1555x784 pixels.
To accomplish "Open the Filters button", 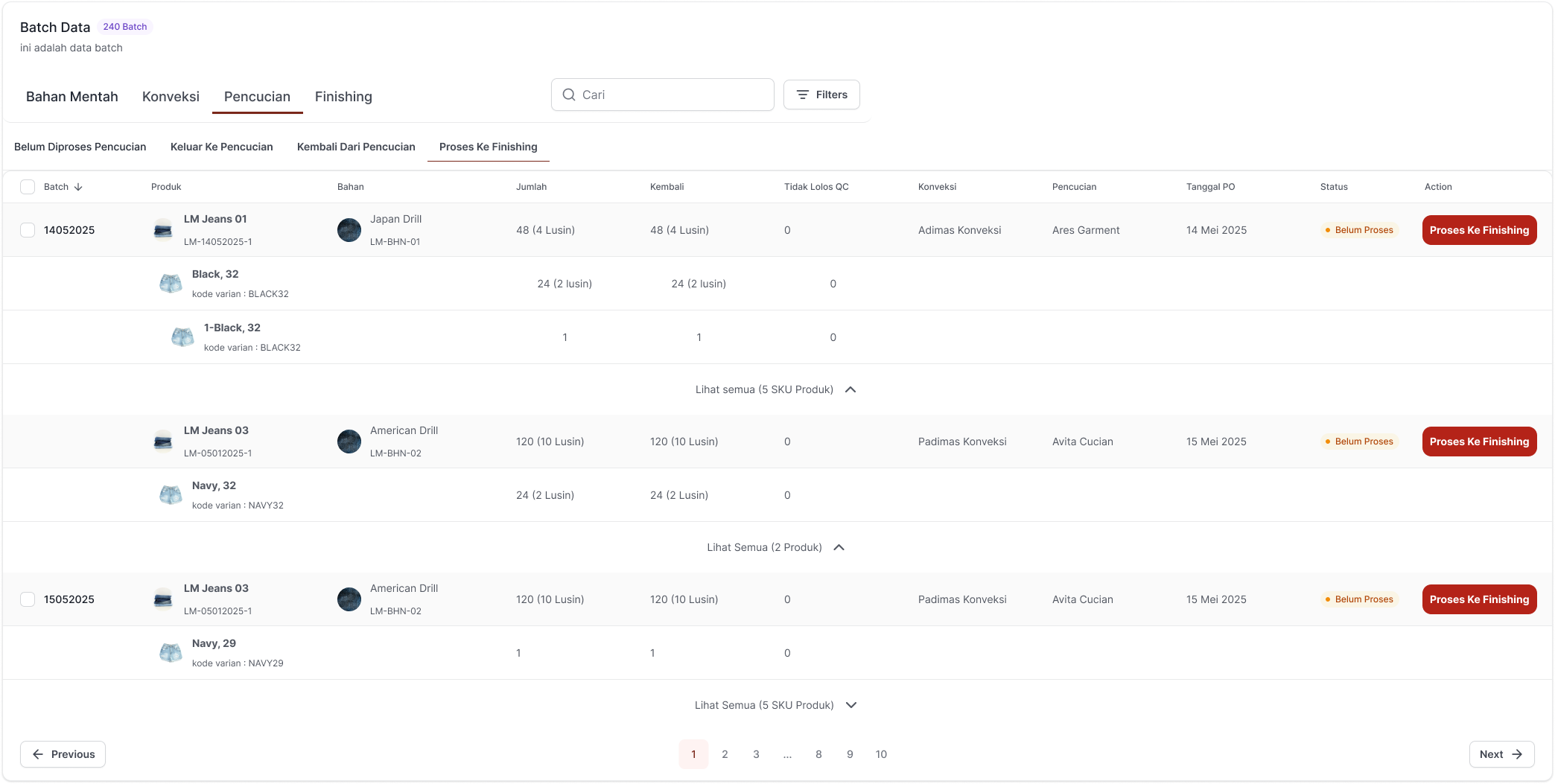I will point(821,95).
